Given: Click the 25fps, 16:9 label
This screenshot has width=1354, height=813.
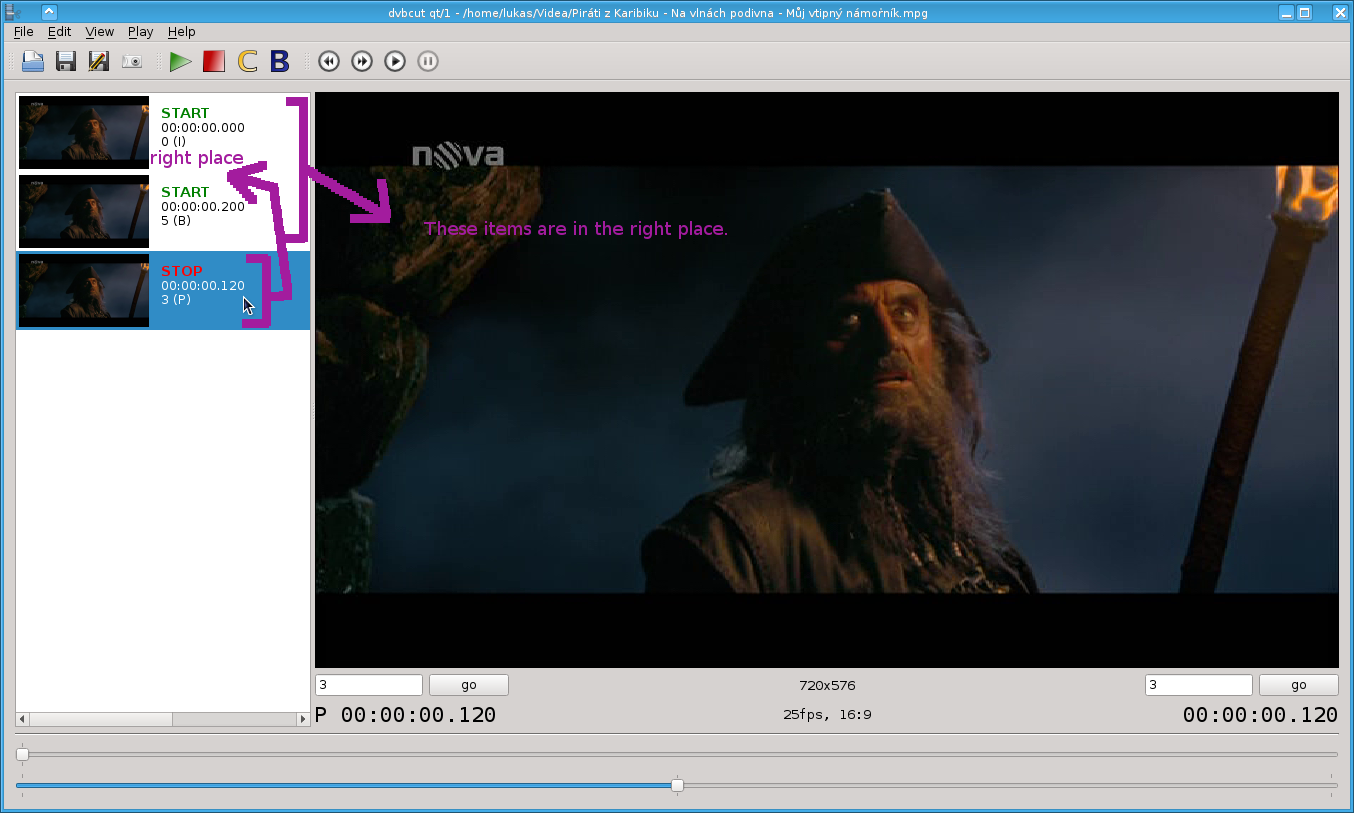Looking at the screenshot, I should [827, 714].
